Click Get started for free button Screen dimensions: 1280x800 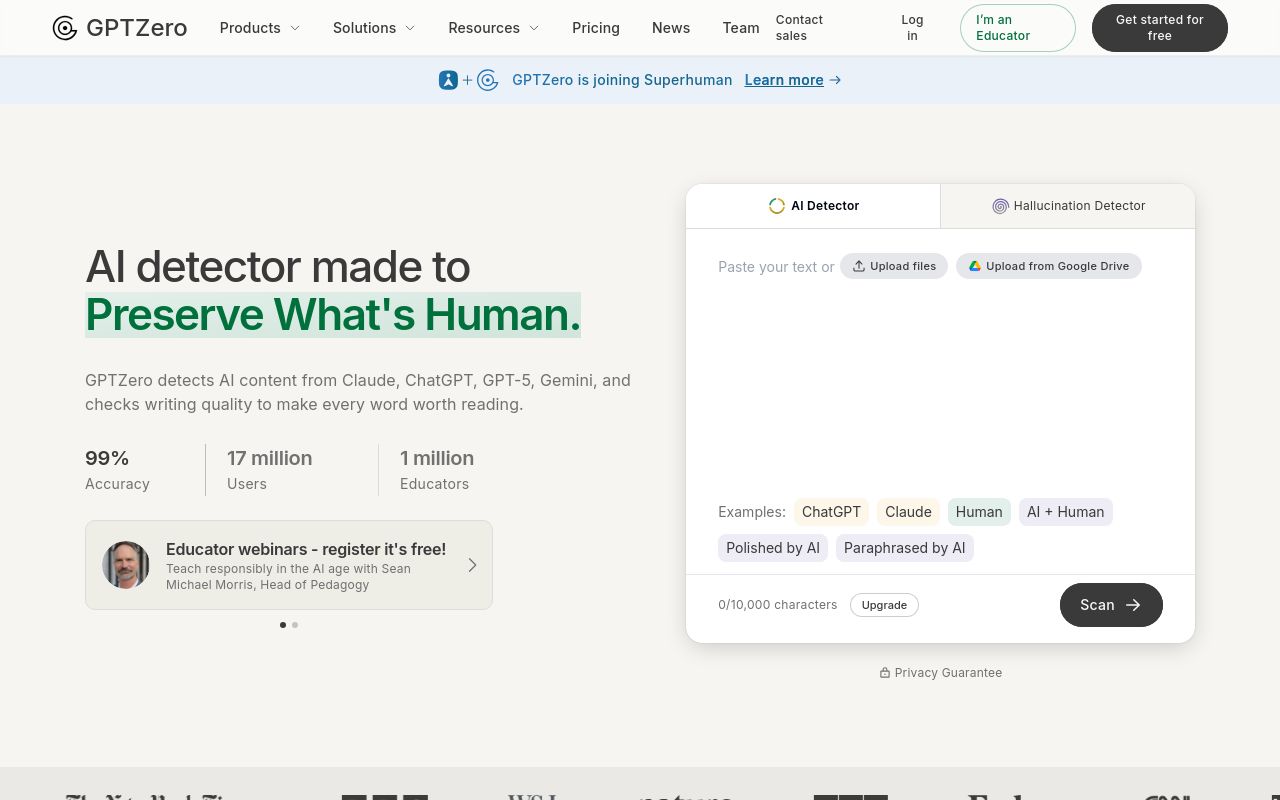[x=1160, y=28]
